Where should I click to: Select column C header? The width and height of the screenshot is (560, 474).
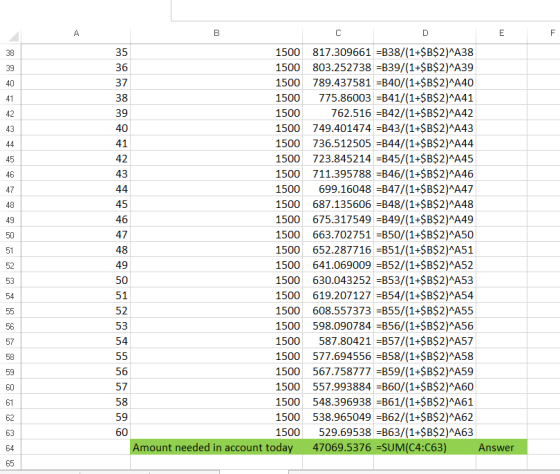338,33
